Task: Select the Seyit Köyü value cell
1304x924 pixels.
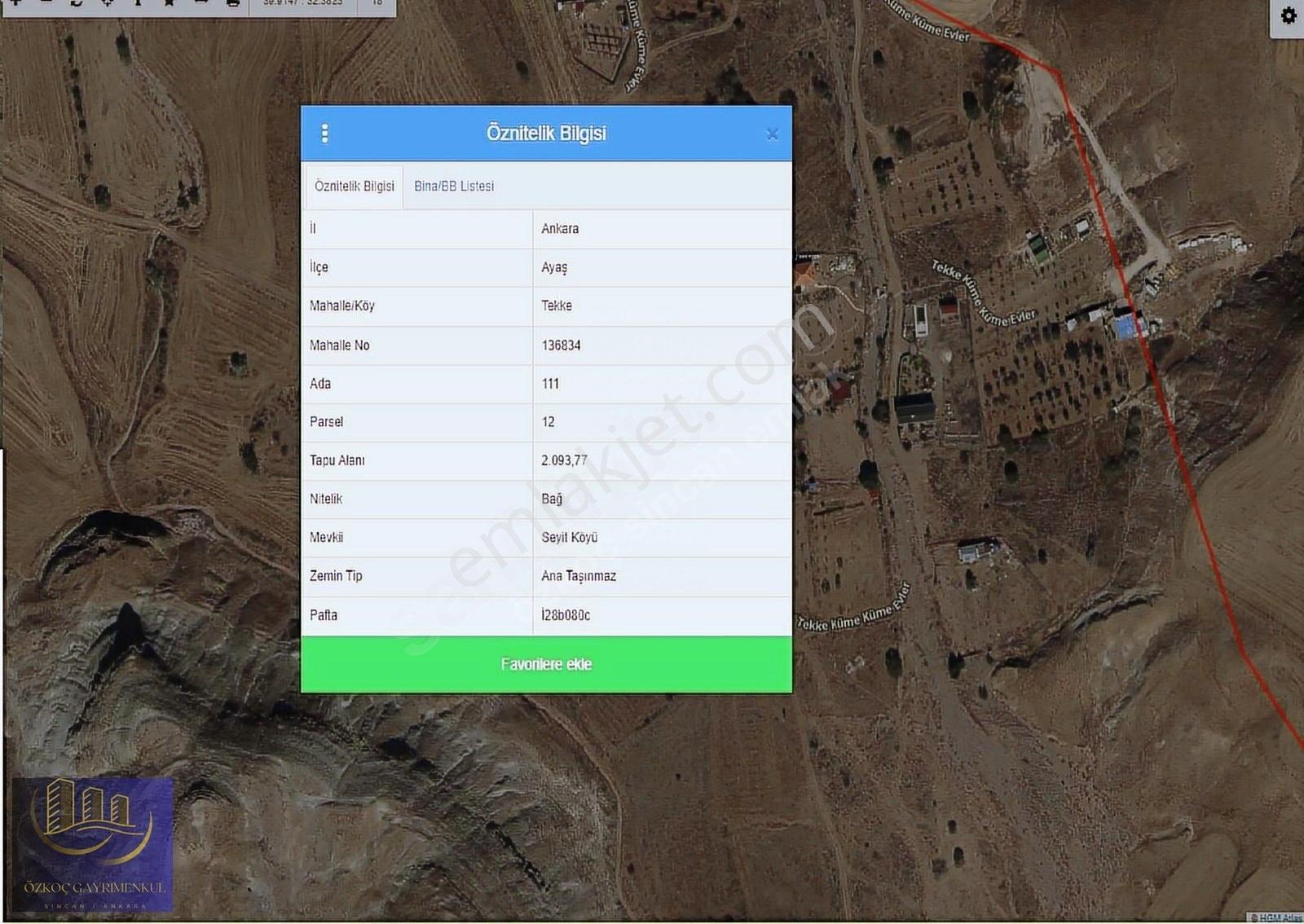Action: click(x=662, y=538)
